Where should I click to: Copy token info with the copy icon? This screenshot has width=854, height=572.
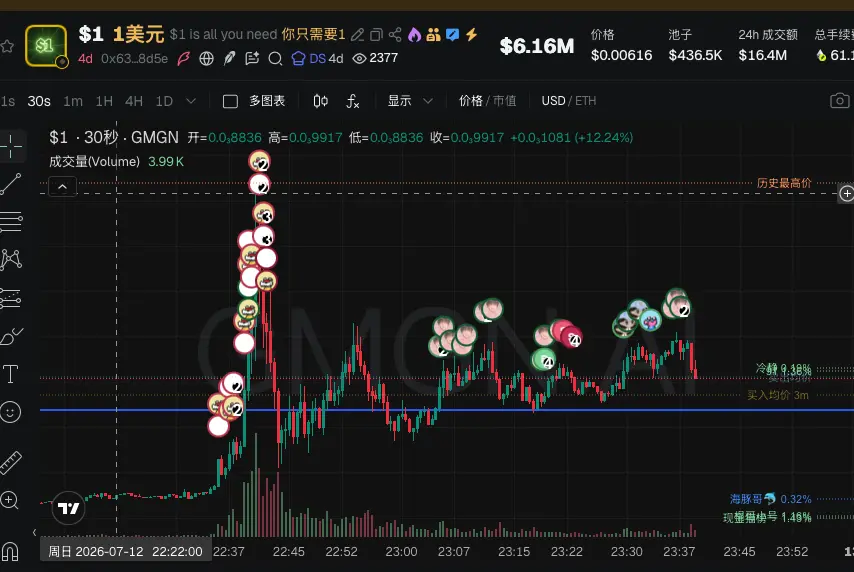pyautogui.click(x=376, y=35)
